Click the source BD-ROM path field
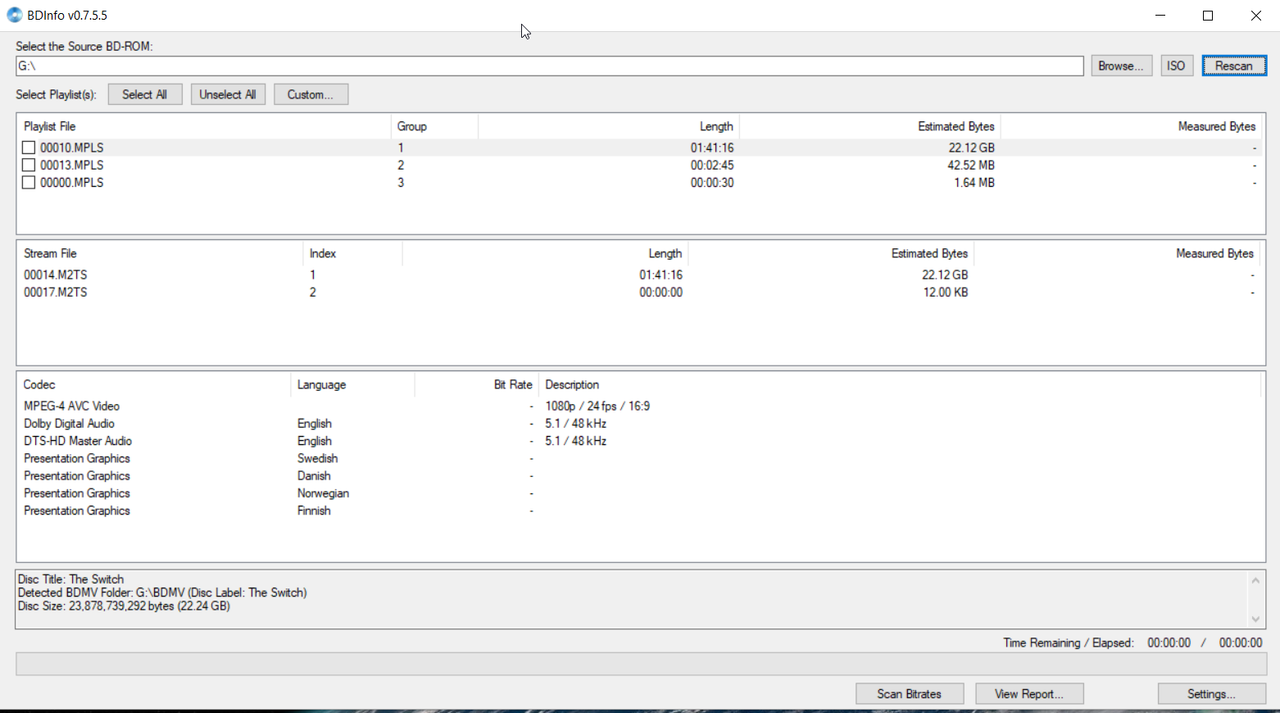Screen dimensions: 1280x713 549,66
